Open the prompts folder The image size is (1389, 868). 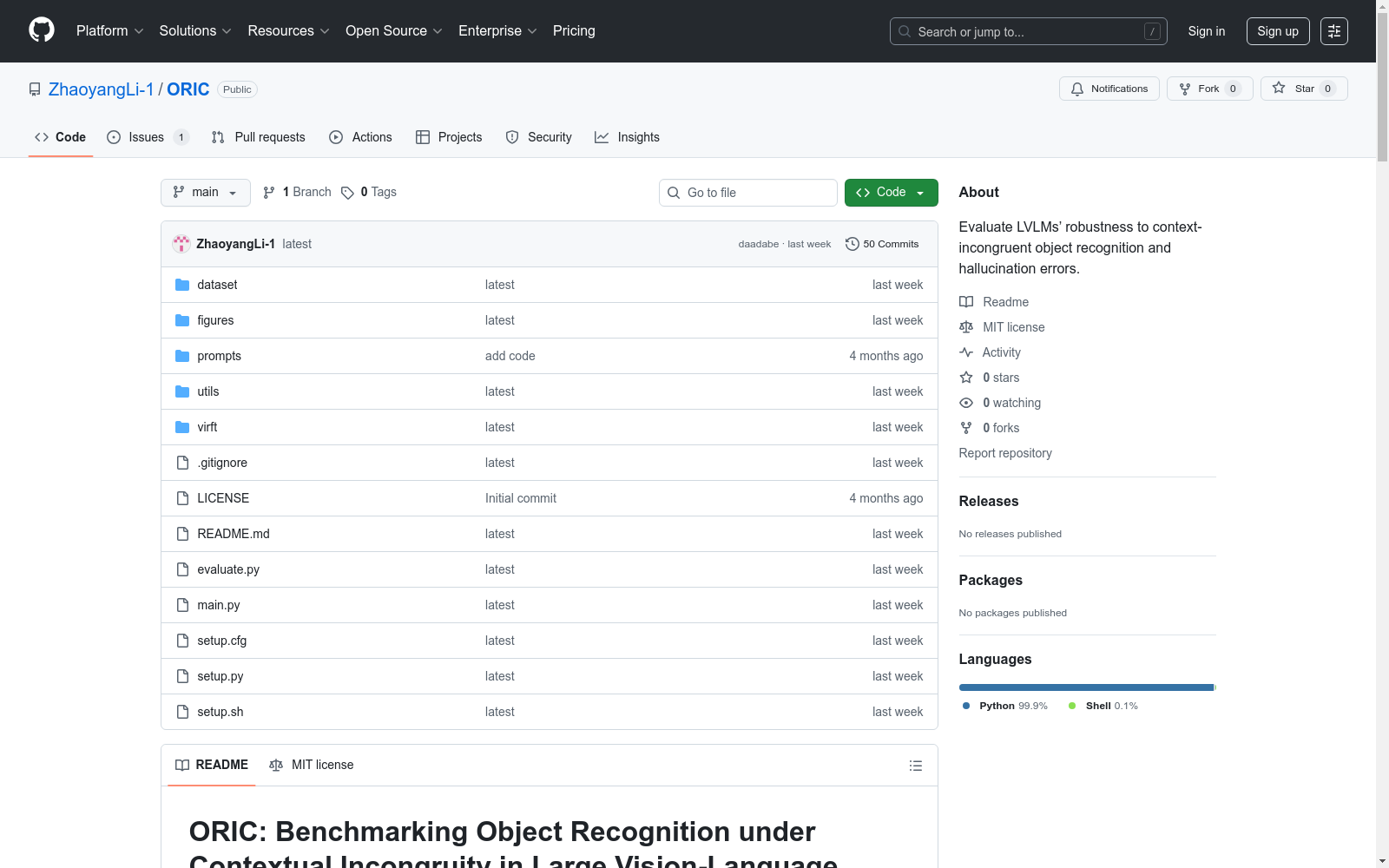(x=219, y=356)
